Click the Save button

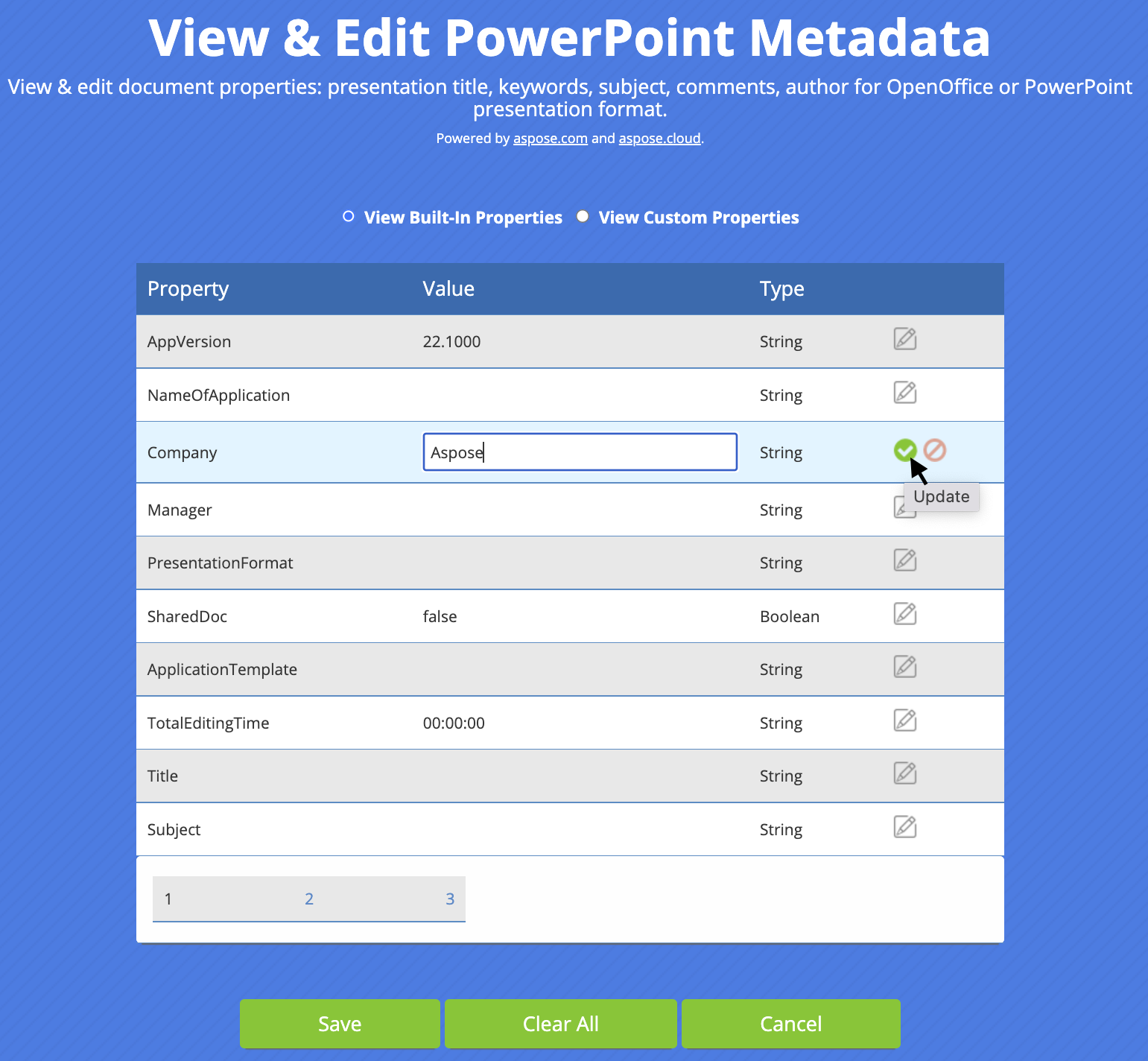coord(340,1024)
